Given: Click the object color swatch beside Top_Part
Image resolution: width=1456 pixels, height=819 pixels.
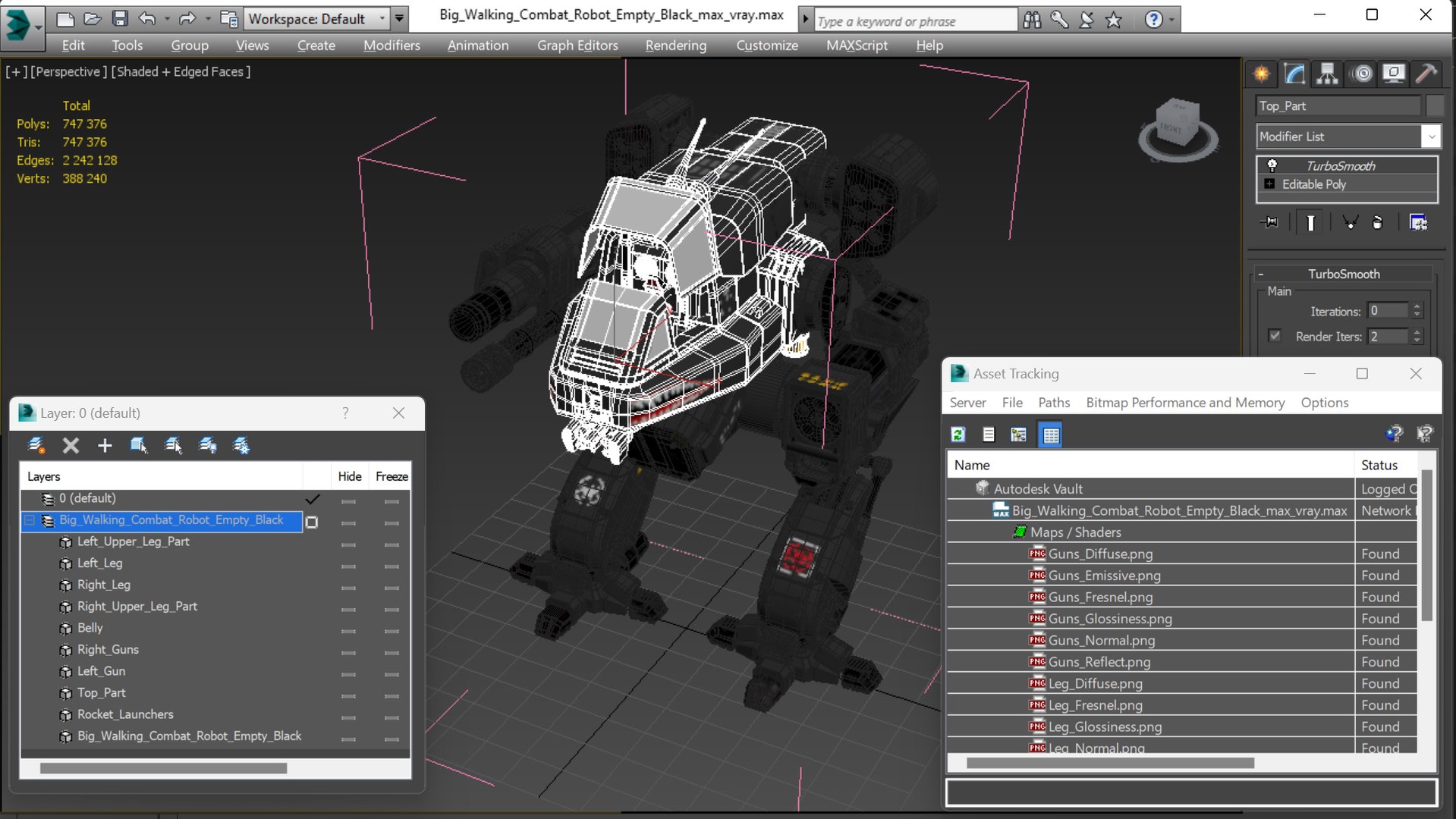Looking at the screenshot, I should pyautogui.click(x=1436, y=105).
